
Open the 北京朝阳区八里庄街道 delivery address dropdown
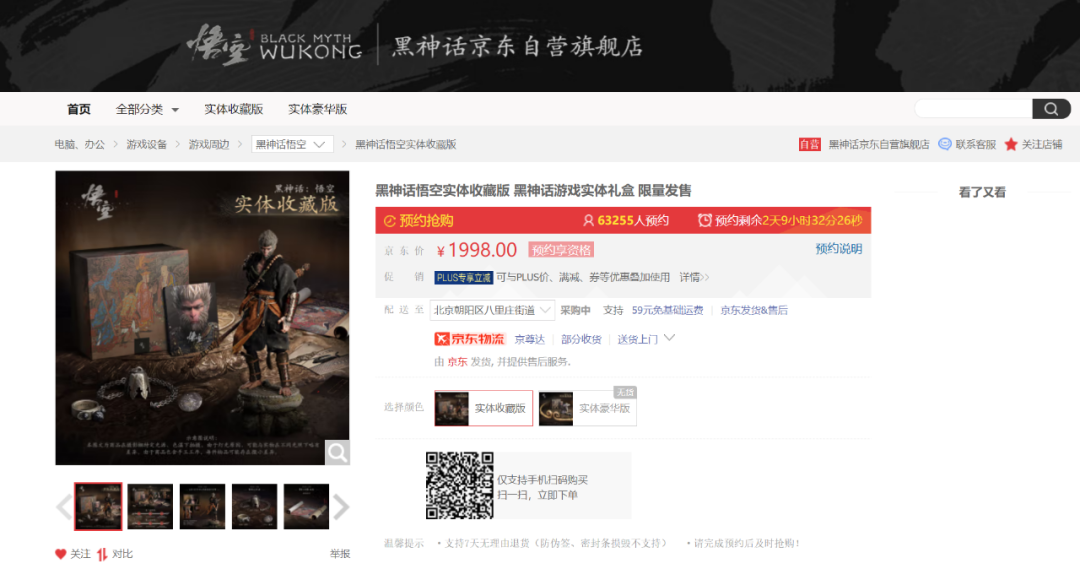pos(492,310)
